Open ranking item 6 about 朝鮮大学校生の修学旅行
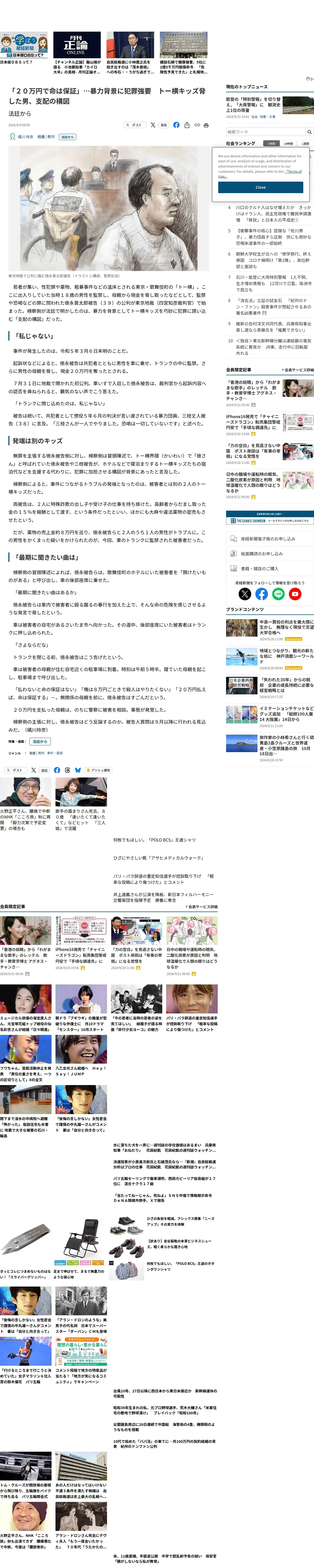Image resolution: width=314 pixels, height=1568 pixels. (x=274, y=260)
